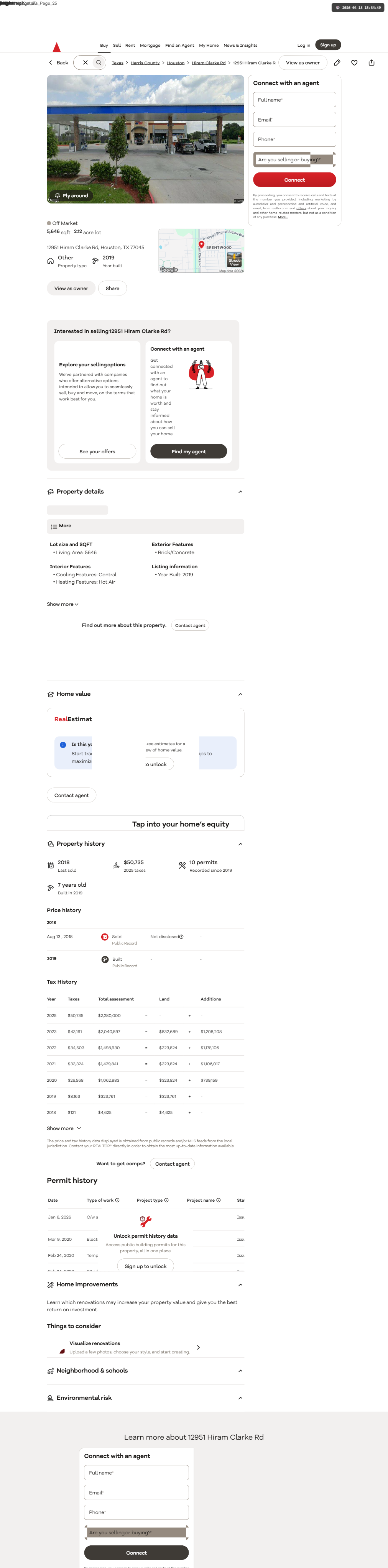Click the red Connect button
Image resolution: width=388 pixels, height=1568 pixels.
pyautogui.click(x=295, y=180)
